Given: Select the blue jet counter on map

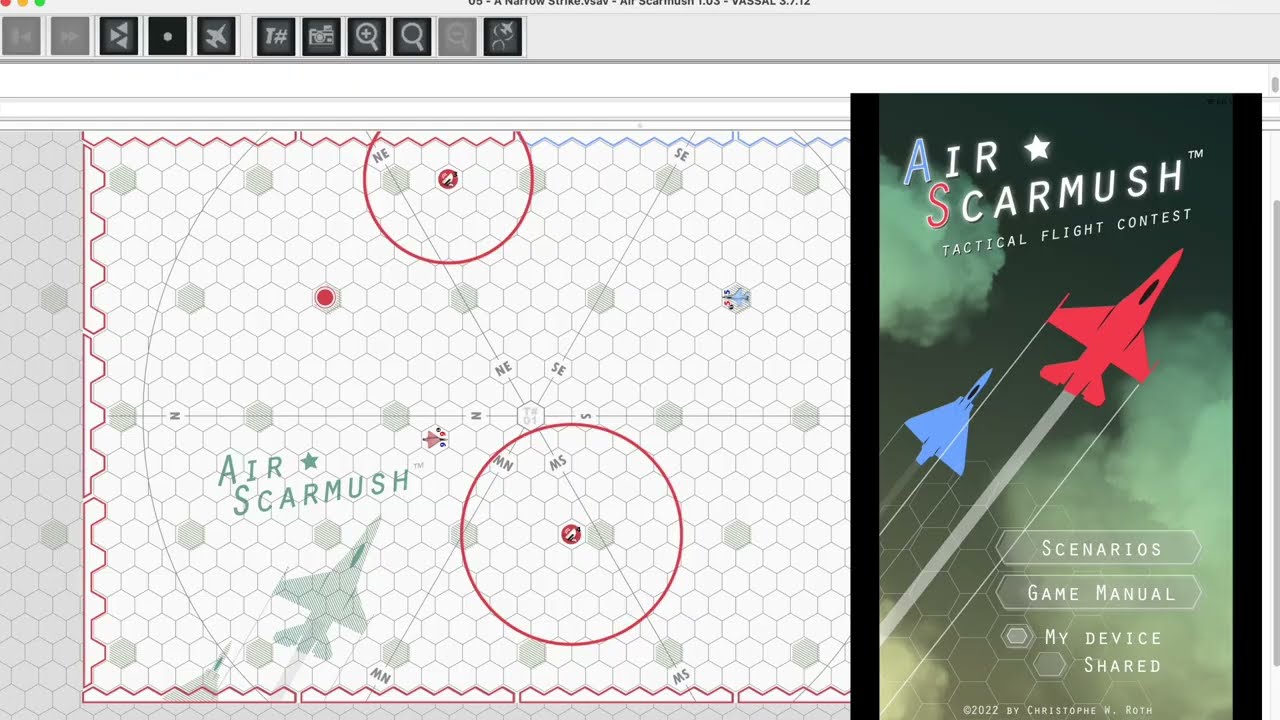Looking at the screenshot, I should click(x=736, y=297).
